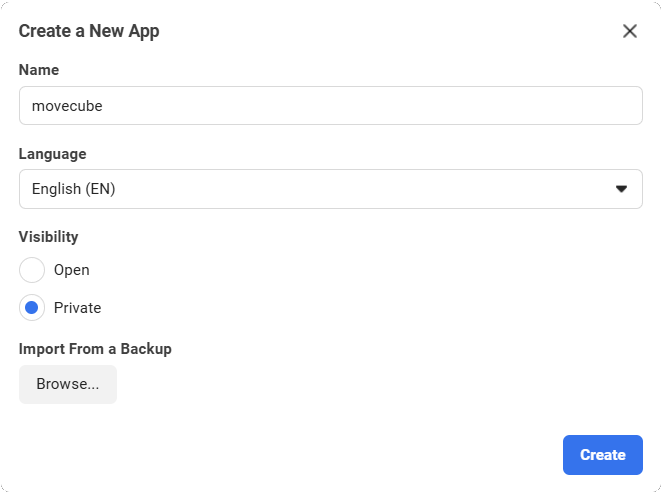
Task: Click the "Language" field label
Action: click(53, 154)
